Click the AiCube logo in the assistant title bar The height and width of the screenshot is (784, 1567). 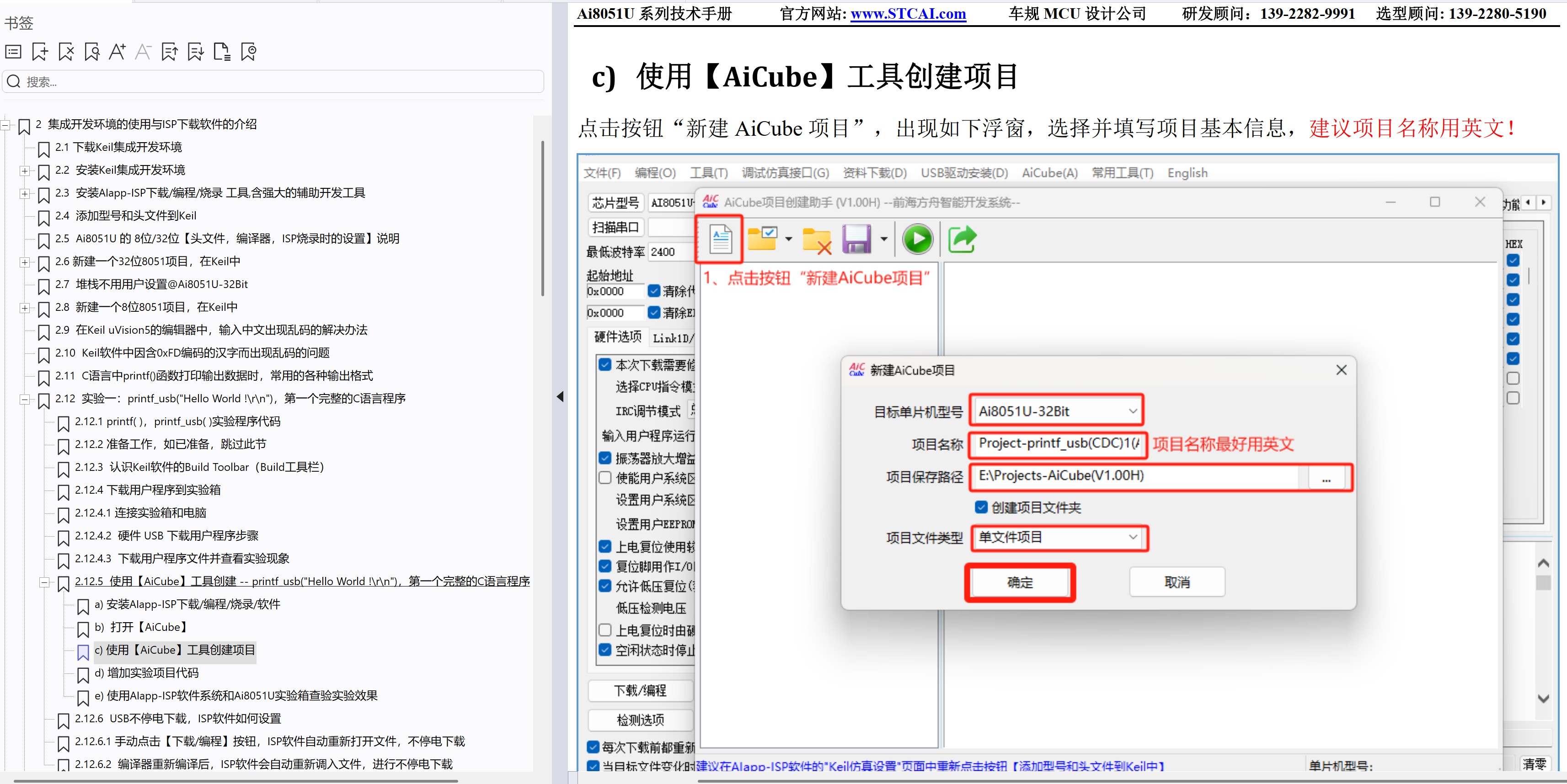pos(711,201)
